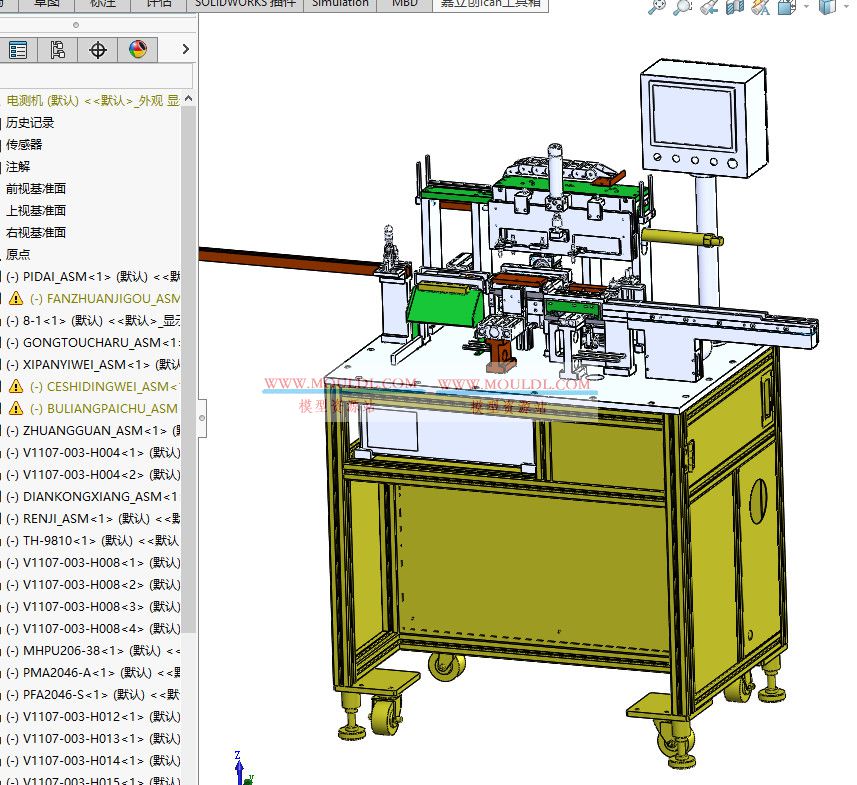The width and height of the screenshot is (857, 785).
Task: Activate the Zoom to Area tool
Action: (682, 8)
